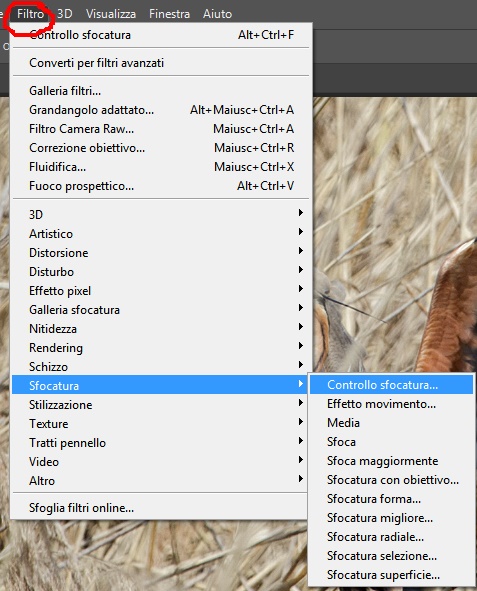Choose Effetto movimento blur filter
The image size is (477, 591).
click(391, 404)
